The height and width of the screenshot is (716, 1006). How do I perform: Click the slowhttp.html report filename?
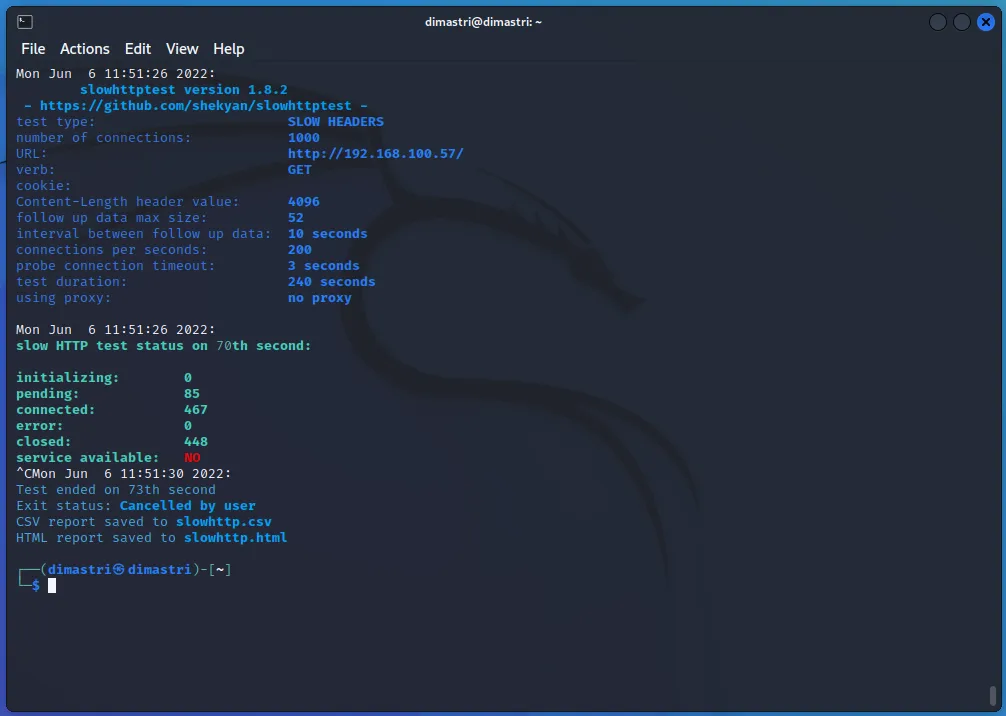(x=235, y=538)
